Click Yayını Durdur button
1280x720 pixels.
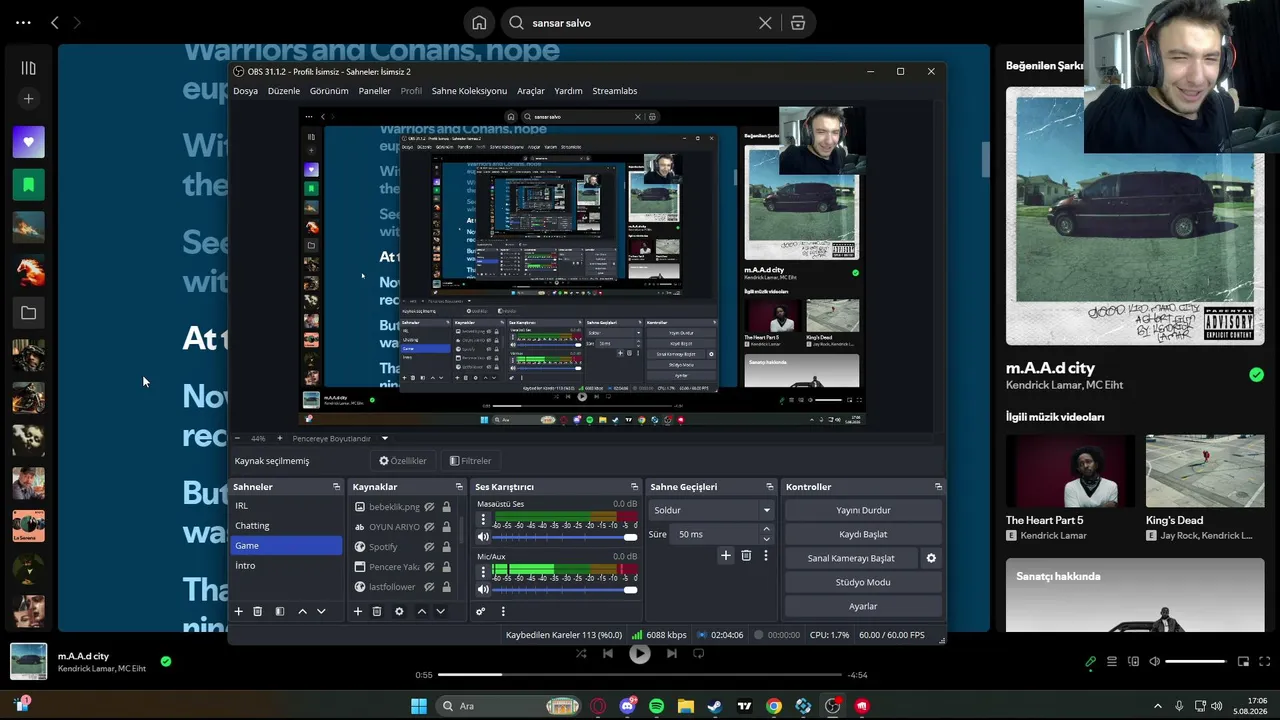click(x=863, y=510)
